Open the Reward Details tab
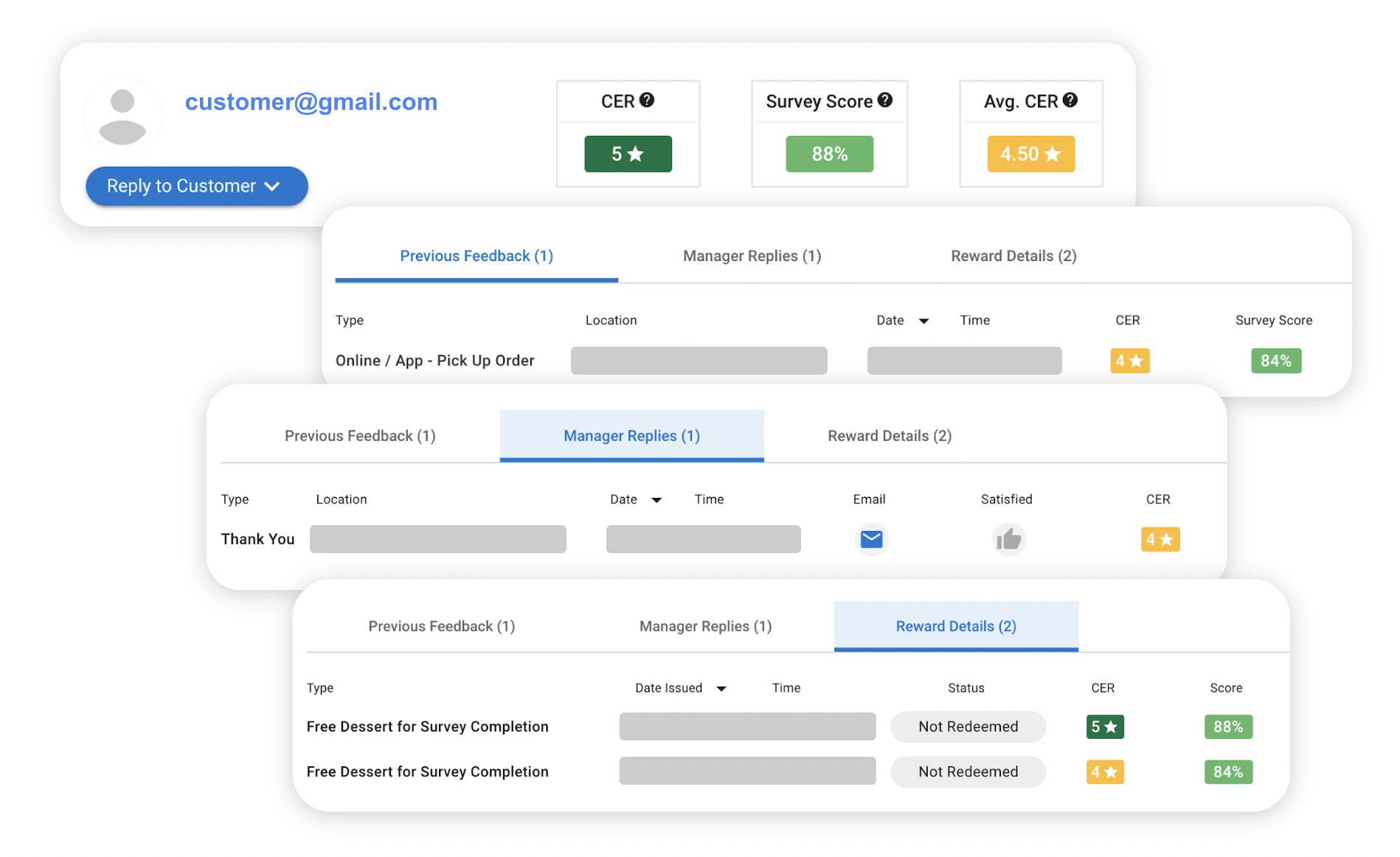1400x857 pixels. coord(956,626)
